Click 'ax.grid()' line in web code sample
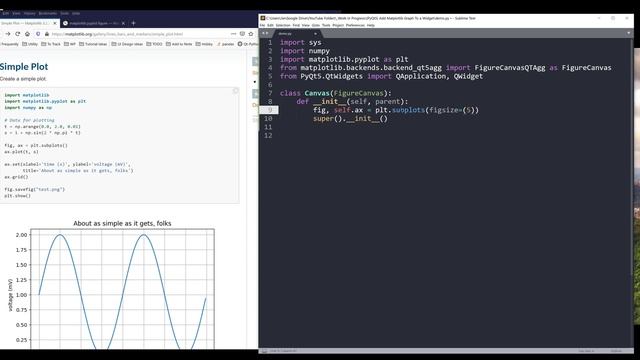The height and width of the screenshot is (360, 640). coord(16,177)
